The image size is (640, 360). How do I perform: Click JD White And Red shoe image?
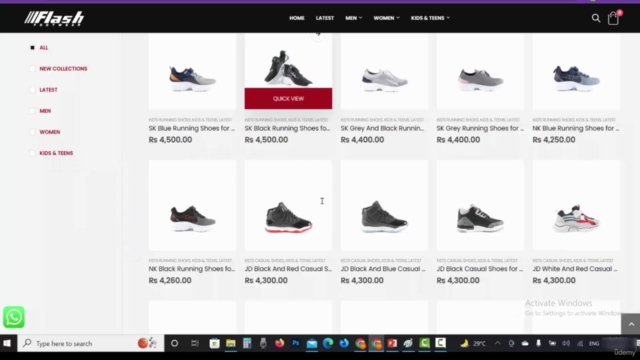pos(576,205)
